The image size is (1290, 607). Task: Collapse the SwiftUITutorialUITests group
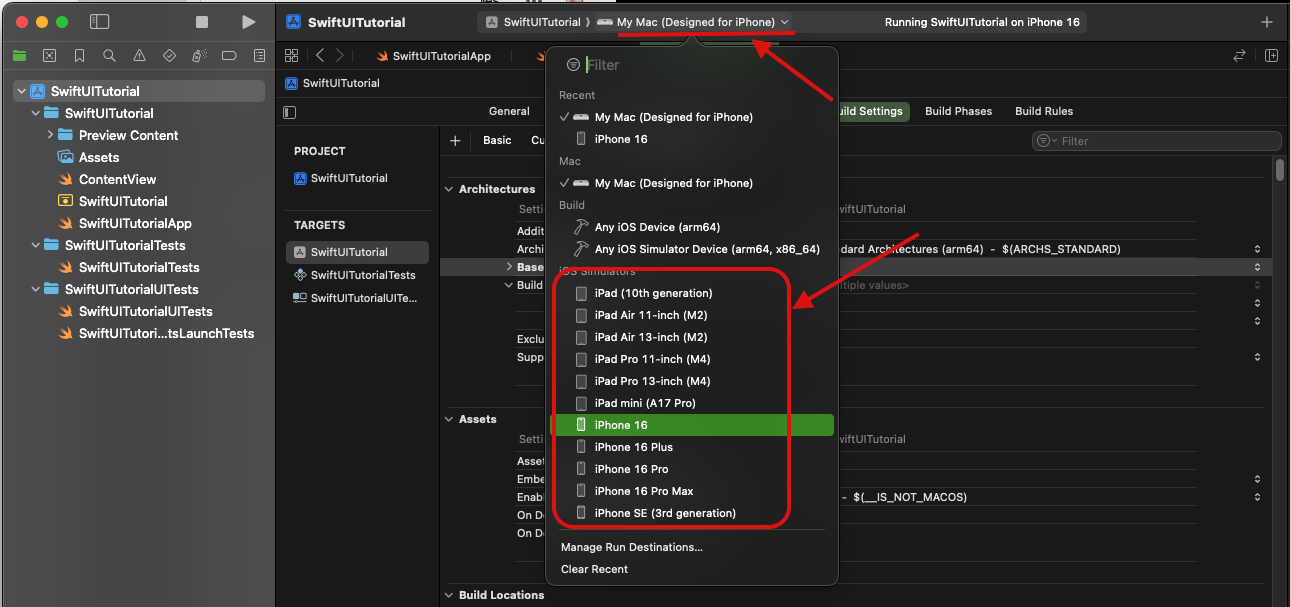click(x=36, y=289)
